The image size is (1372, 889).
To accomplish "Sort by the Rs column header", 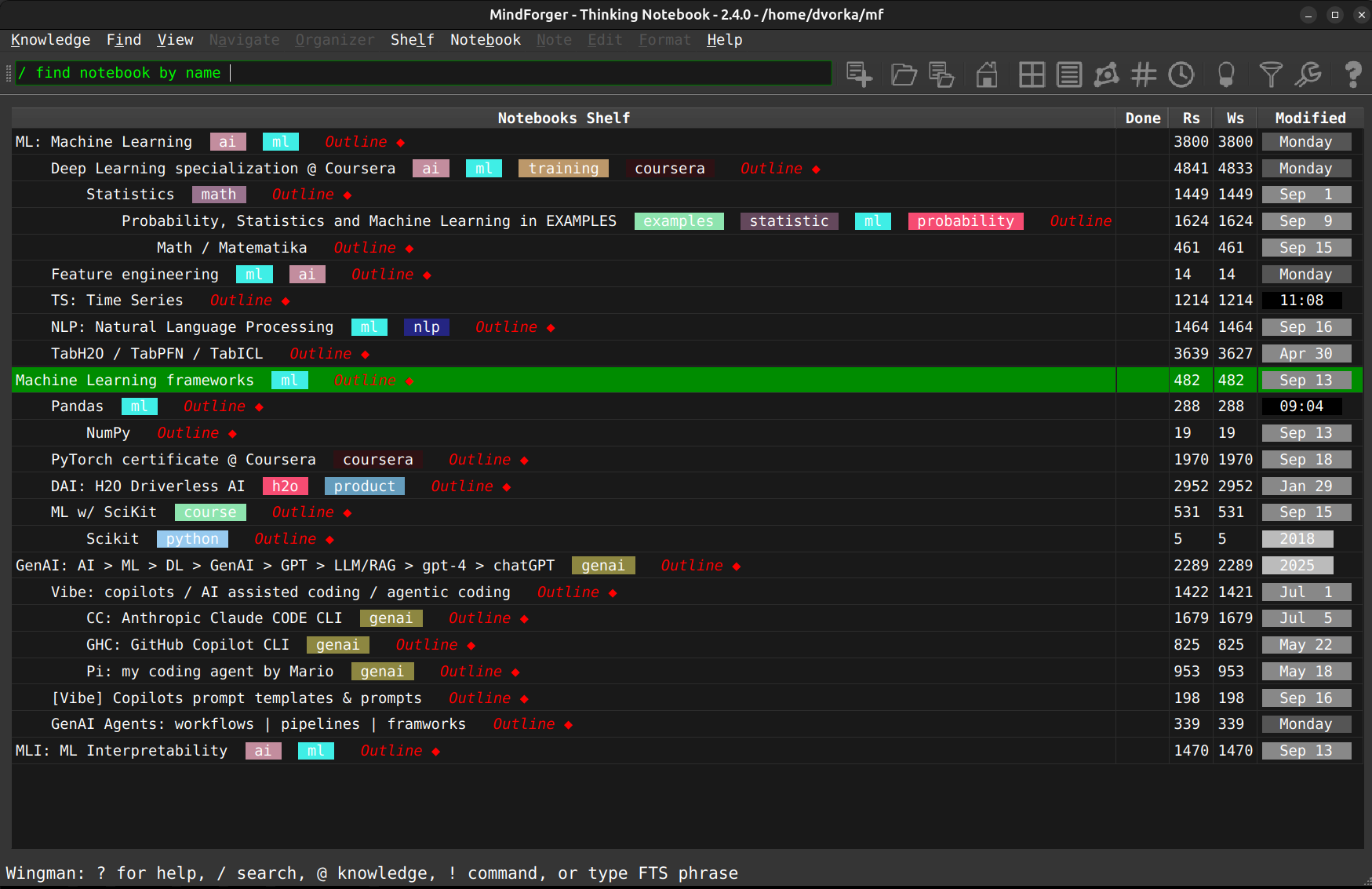I will 1191,118.
